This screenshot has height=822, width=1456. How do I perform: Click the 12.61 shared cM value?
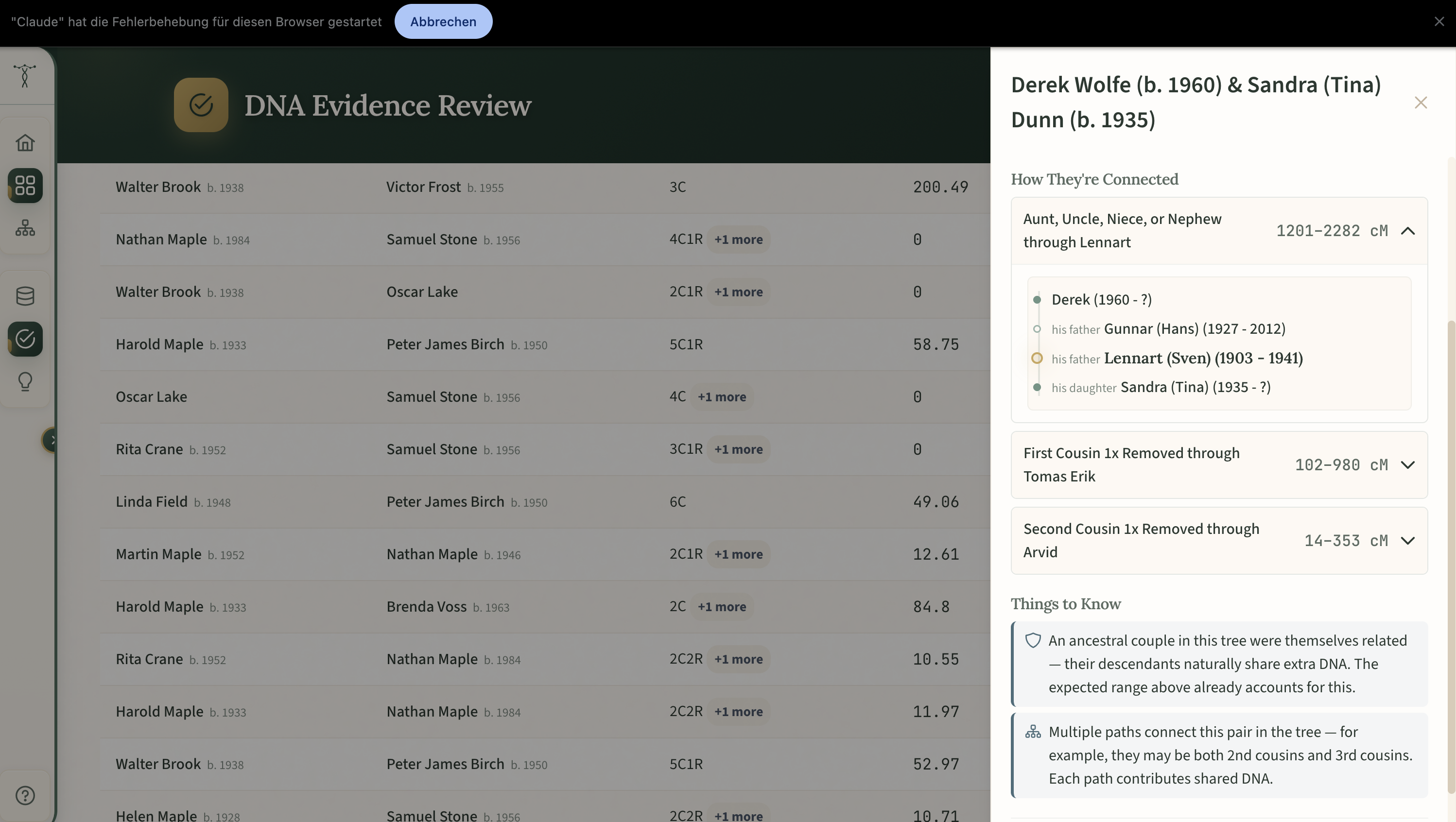click(x=936, y=554)
